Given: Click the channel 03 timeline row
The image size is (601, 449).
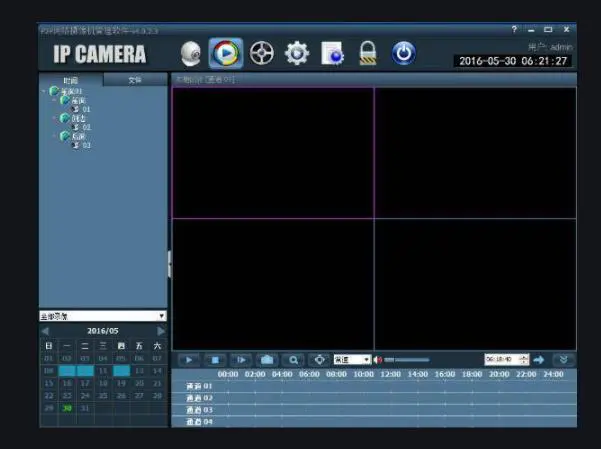Looking at the screenshot, I should [374, 410].
